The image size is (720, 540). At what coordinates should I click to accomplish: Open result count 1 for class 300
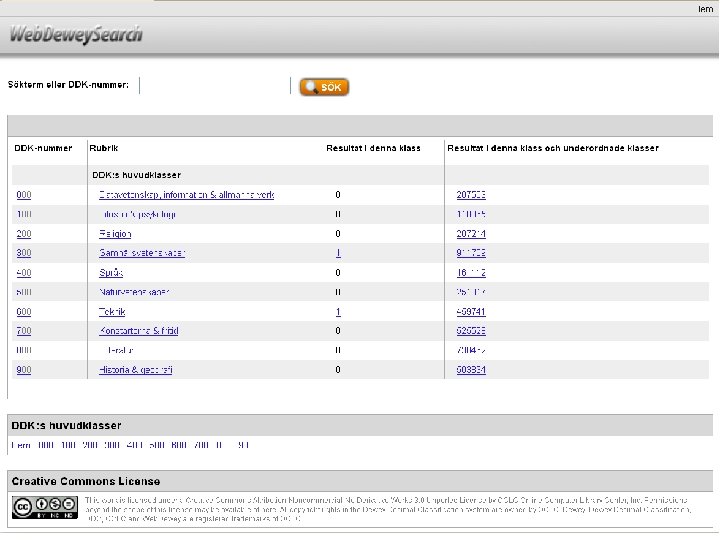tap(338, 253)
